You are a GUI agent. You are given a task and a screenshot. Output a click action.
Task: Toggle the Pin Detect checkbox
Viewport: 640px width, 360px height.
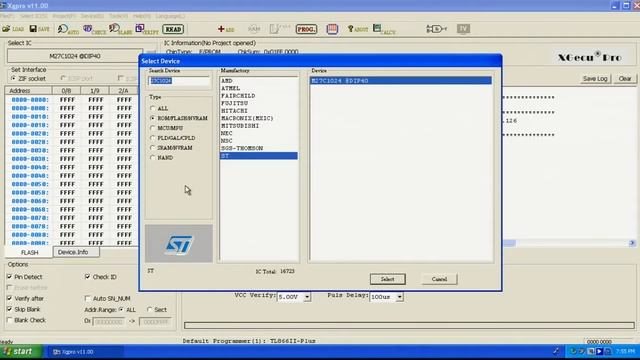(9, 277)
